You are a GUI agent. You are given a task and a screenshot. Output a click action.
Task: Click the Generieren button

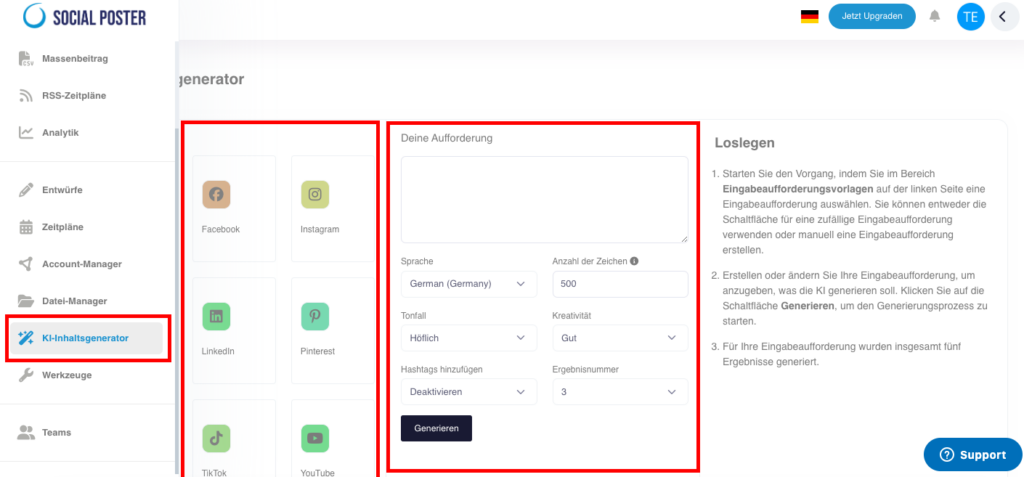point(436,429)
